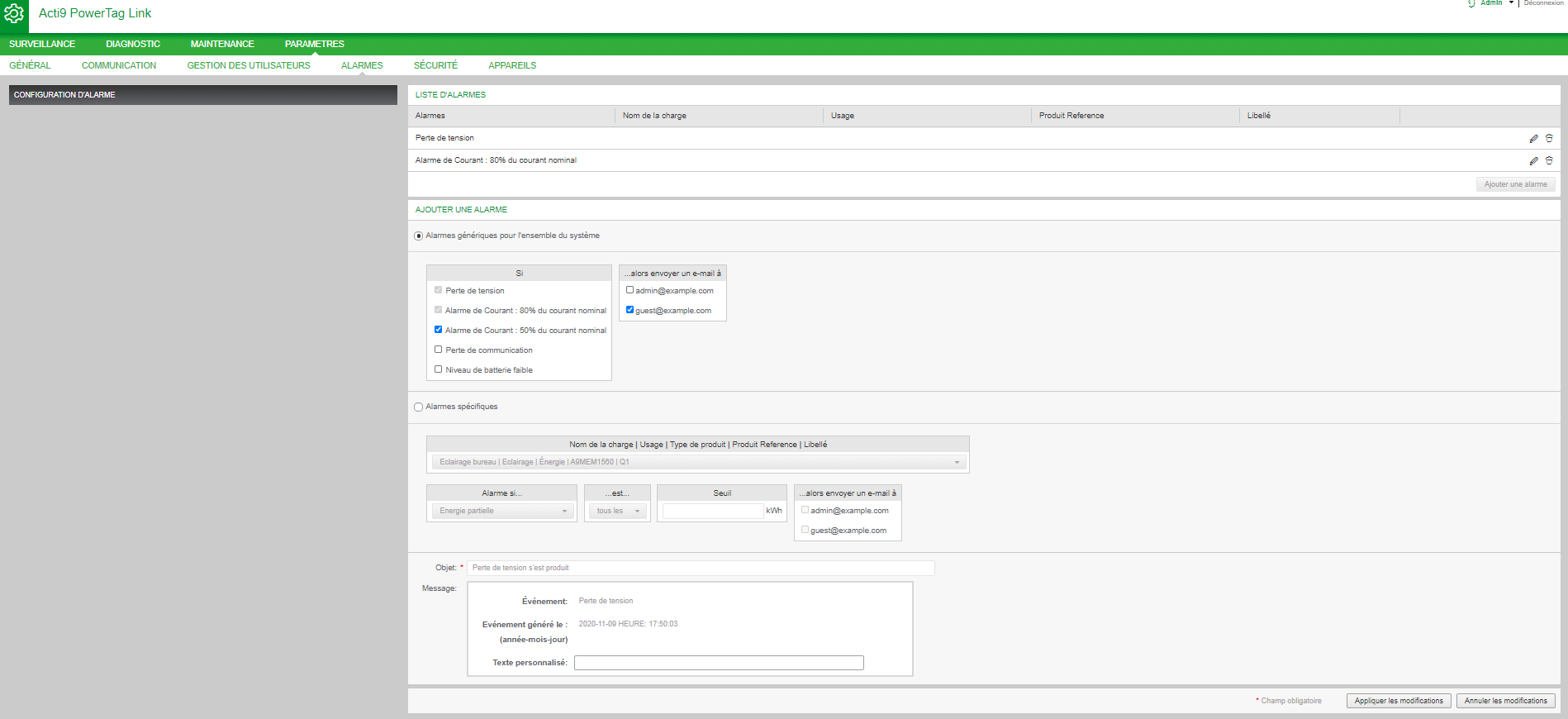
Task: Delete the Perte de tension alarm
Action: [1549, 139]
